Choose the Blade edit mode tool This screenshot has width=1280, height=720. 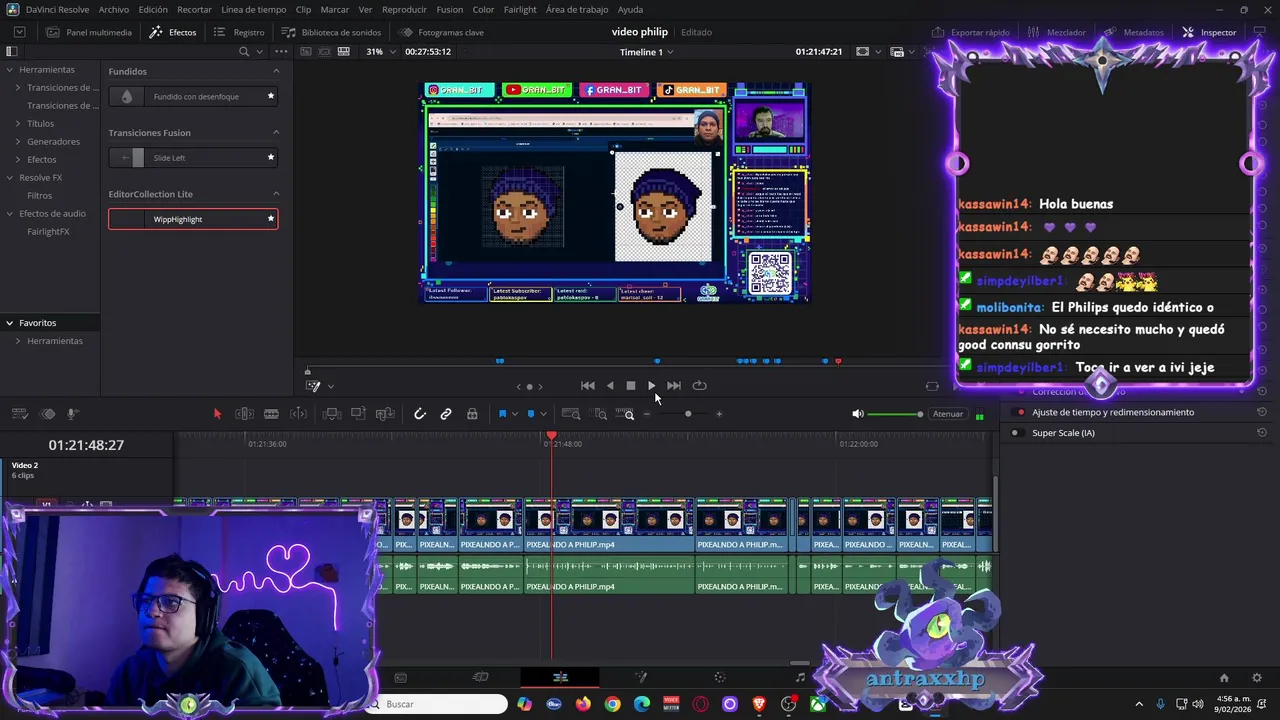point(271,414)
